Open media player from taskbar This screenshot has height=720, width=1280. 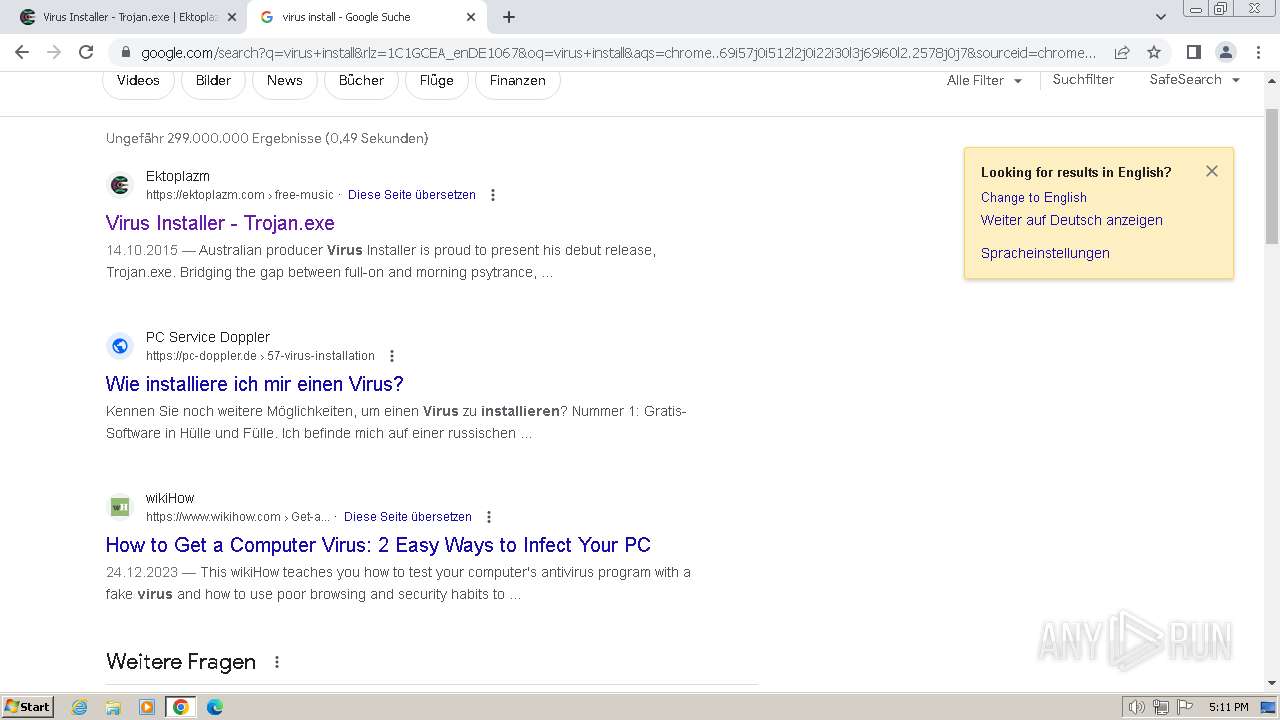point(147,707)
